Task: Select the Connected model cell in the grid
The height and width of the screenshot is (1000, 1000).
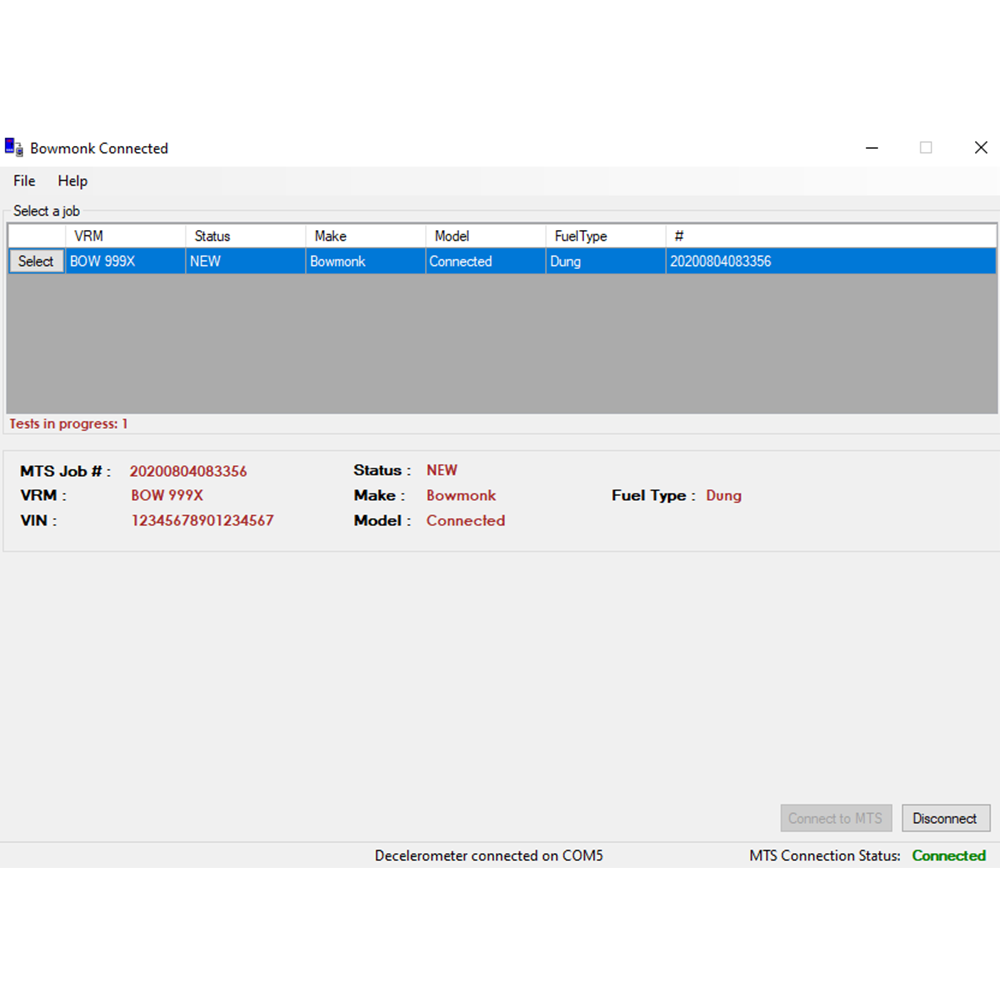Action: tap(485, 261)
